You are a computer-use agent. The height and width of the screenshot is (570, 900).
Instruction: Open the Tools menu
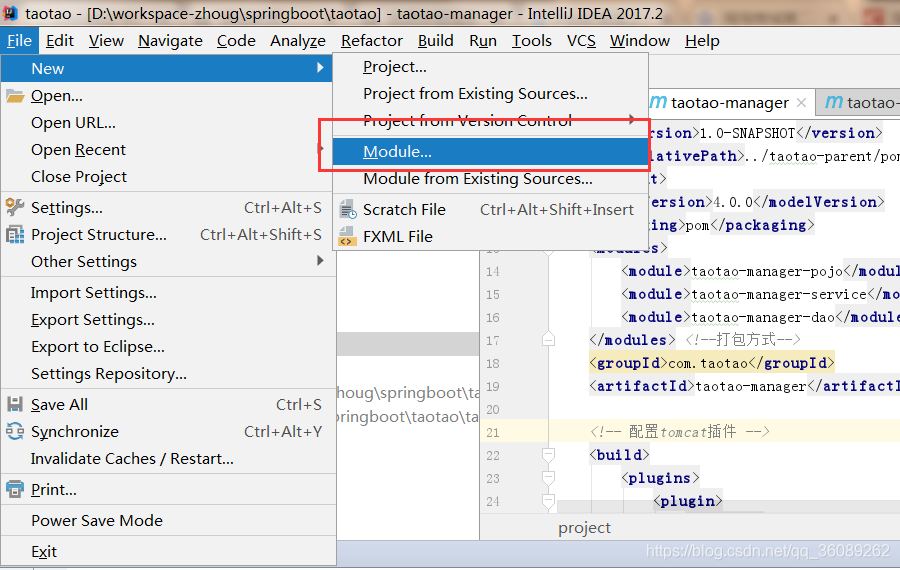(x=532, y=41)
